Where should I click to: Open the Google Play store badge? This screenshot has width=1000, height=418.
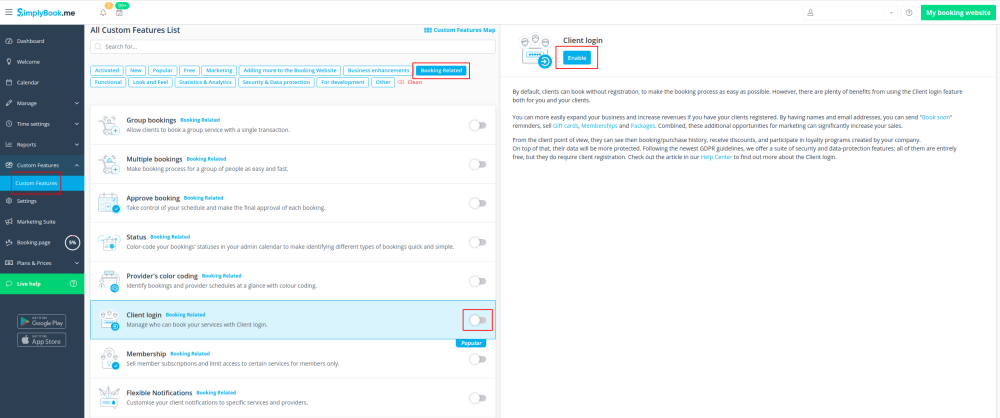click(42, 321)
